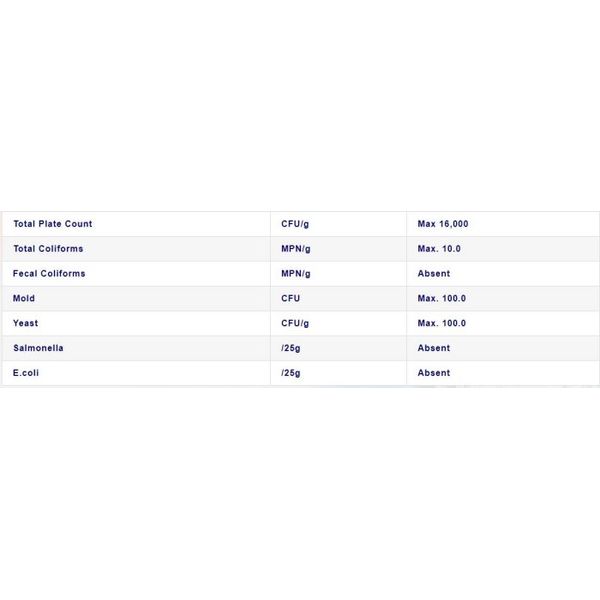This screenshot has width=600, height=600.
Task: Click /25g unit in Salmonella row
Action: pyautogui.click(x=291, y=349)
